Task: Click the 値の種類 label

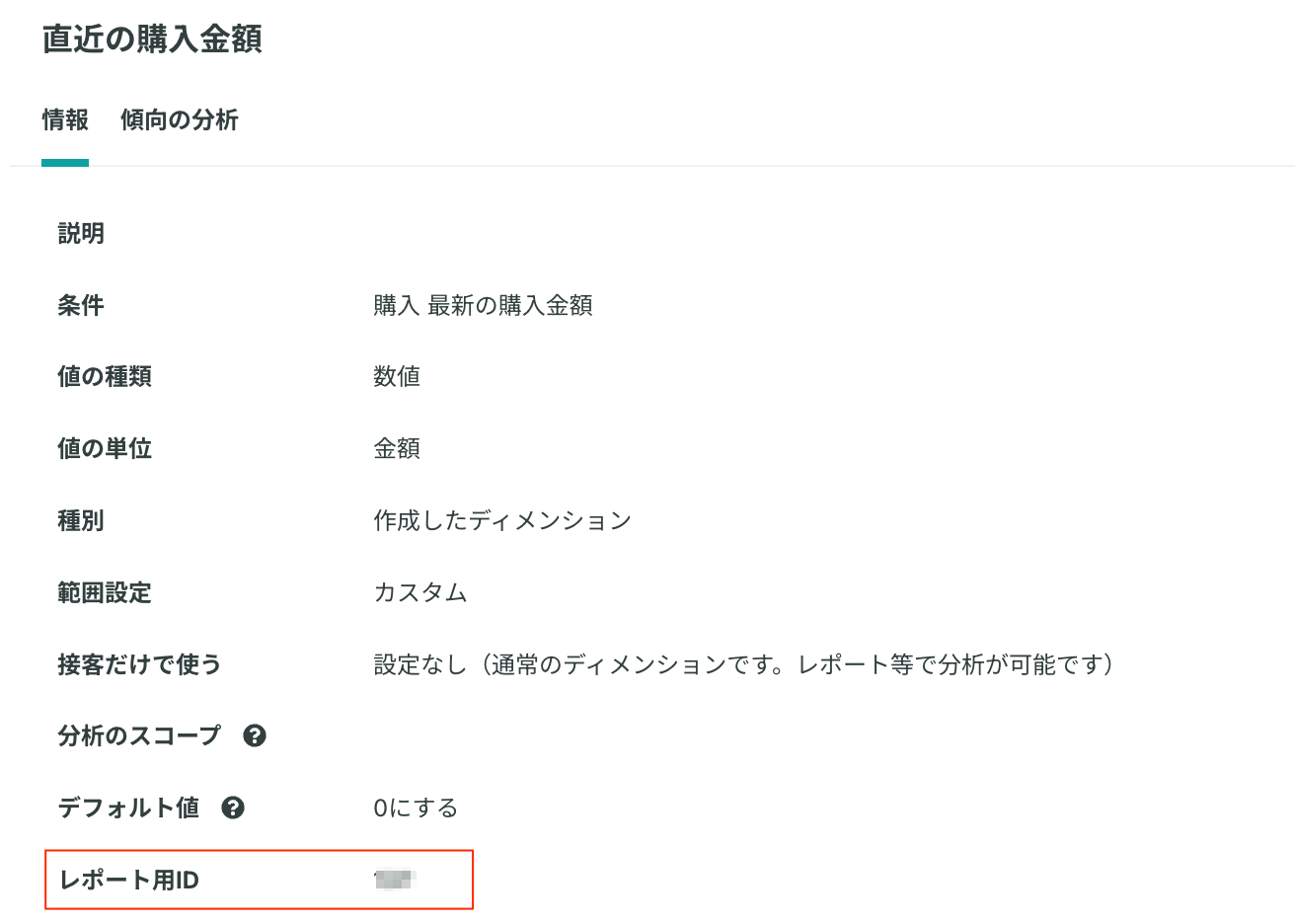Action: tap(105, 376)
